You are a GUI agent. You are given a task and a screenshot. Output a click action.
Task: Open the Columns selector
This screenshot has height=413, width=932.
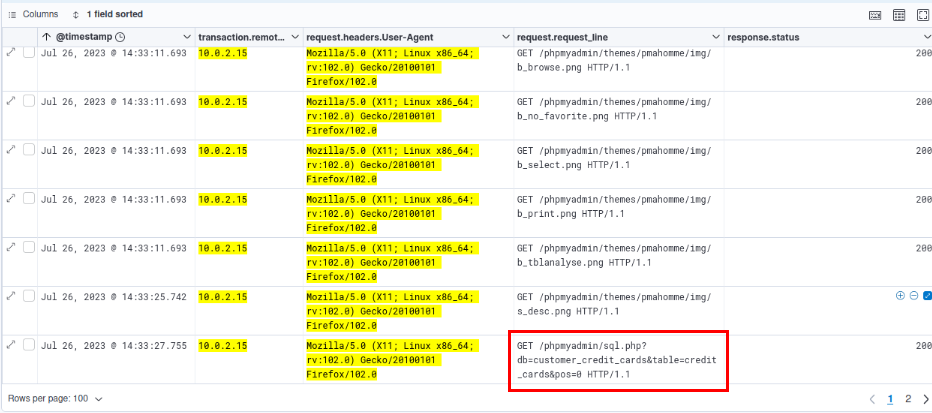34,15
